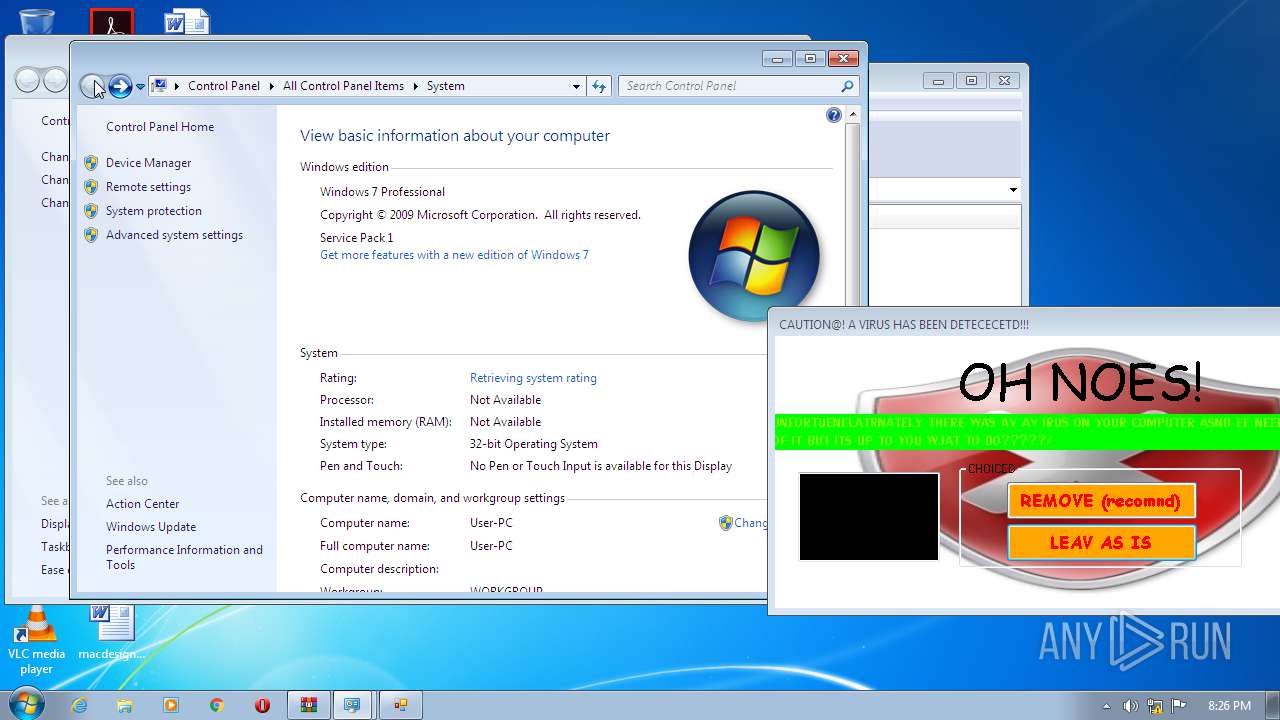Open the Word document icon at desktop top

tap(186, 20)
